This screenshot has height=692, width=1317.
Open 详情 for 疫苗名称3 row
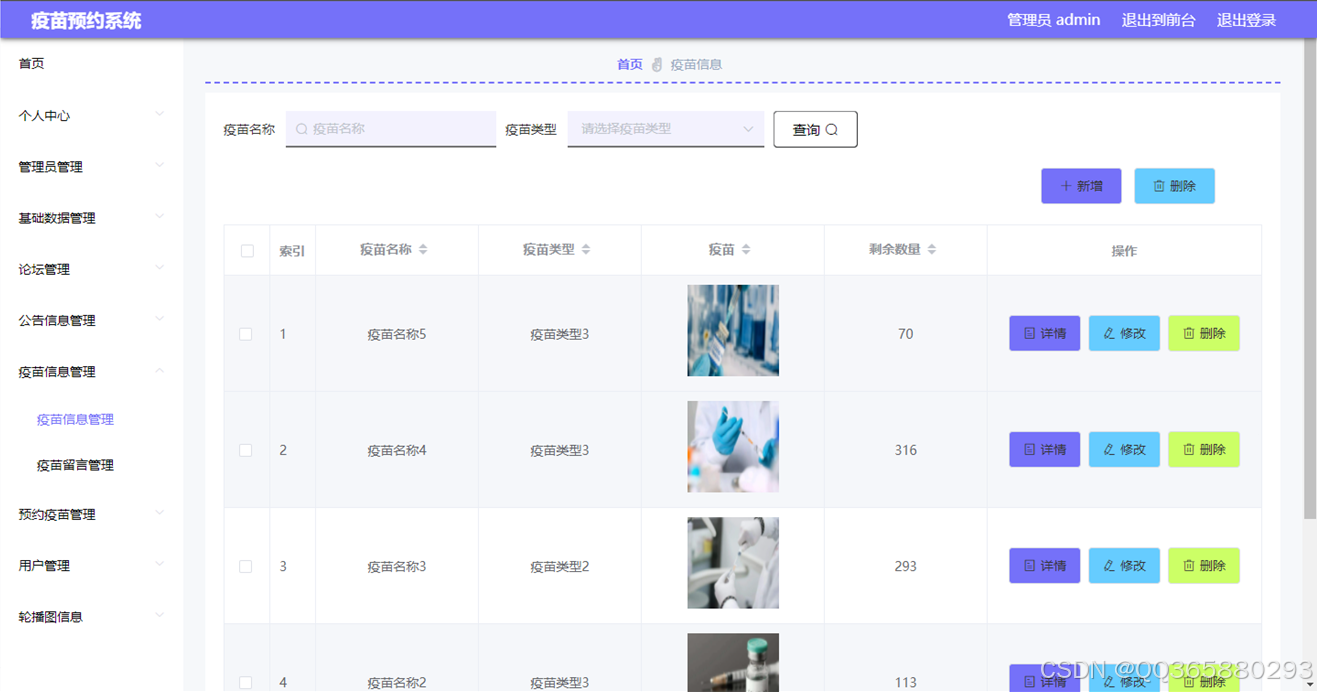pyautogui.click(x=1045, y=566)
